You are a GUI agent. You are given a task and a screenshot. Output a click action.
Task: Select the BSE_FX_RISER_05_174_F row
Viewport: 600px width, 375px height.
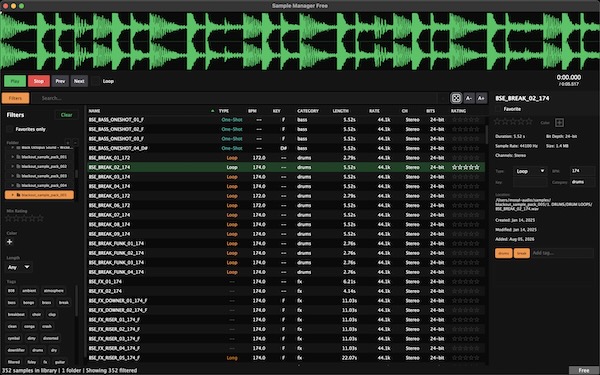tap(286, 358)
